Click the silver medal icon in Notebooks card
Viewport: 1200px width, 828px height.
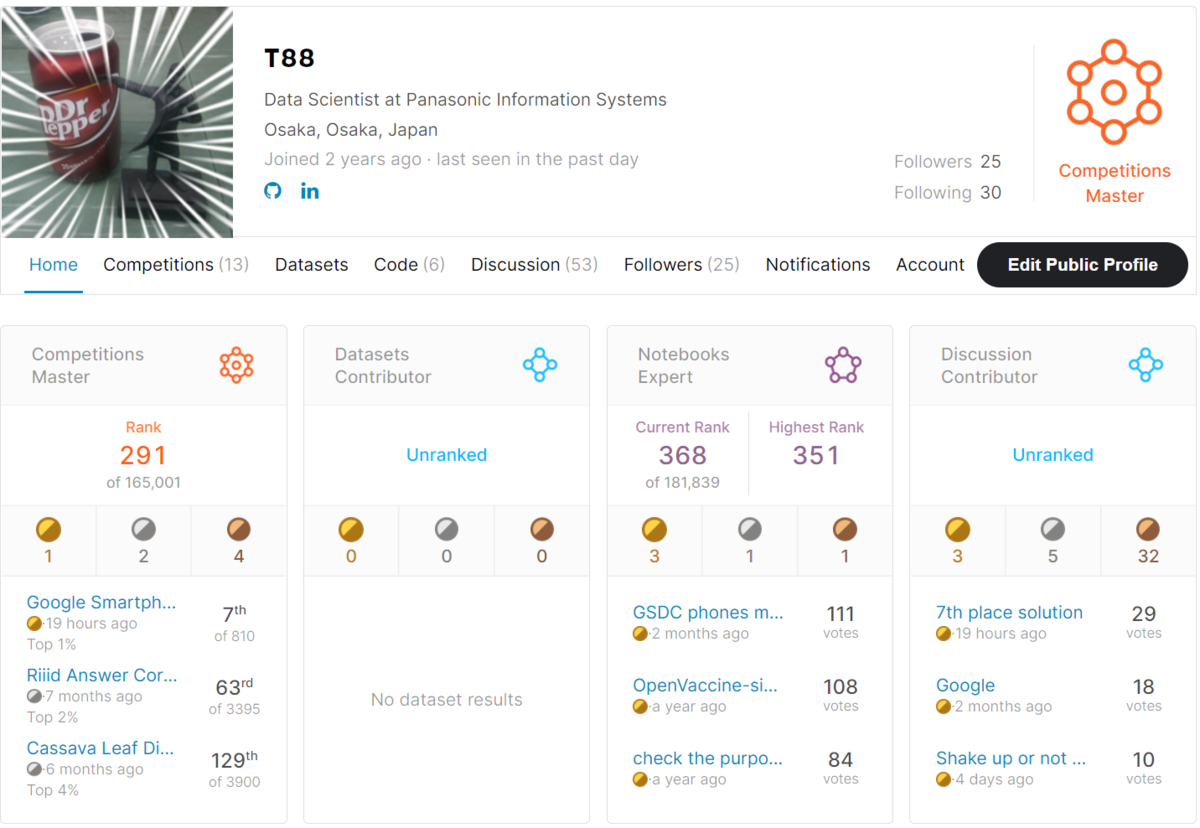[750, 529]
